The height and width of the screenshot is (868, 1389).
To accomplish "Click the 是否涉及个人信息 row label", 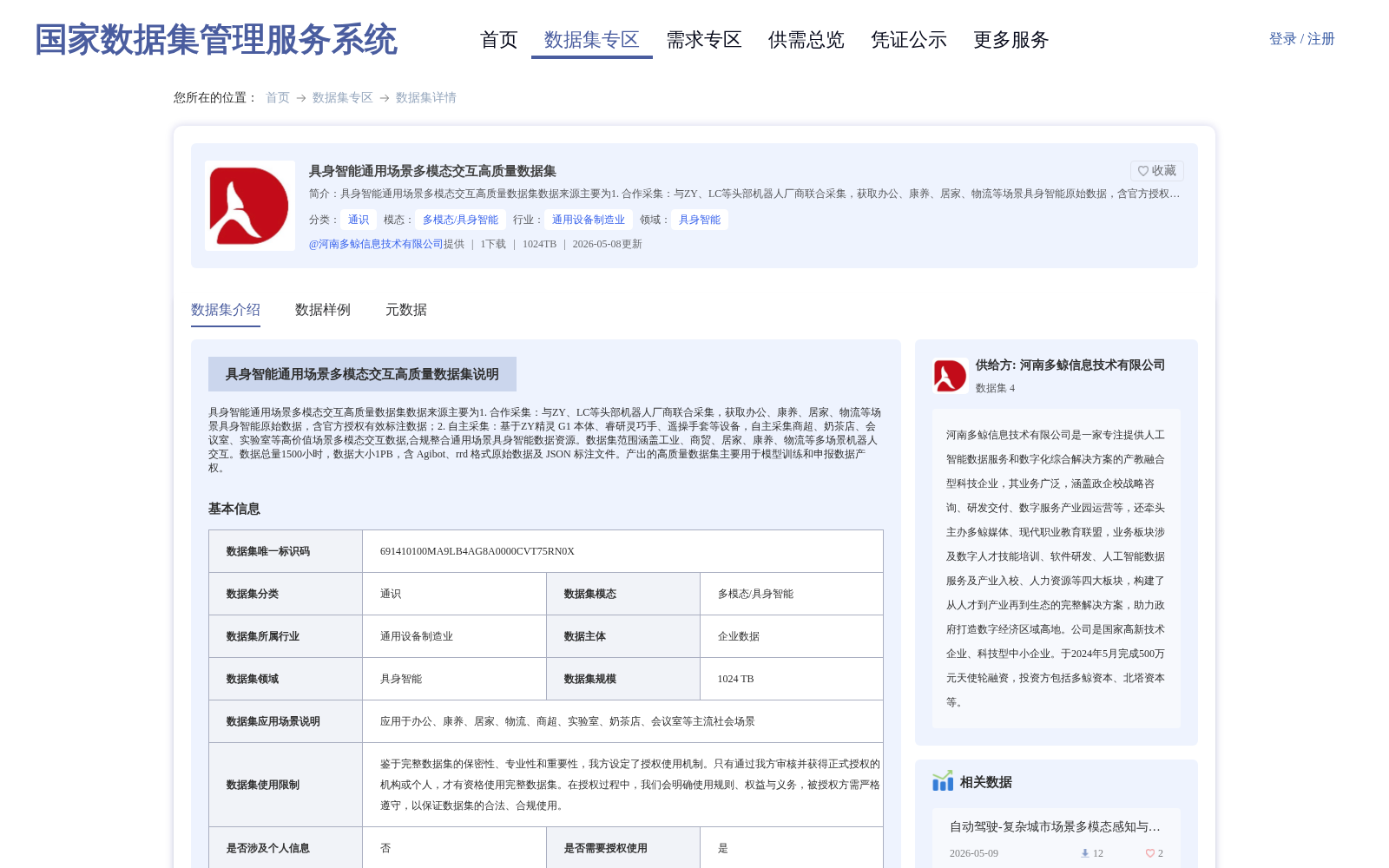I will point(268,848).
